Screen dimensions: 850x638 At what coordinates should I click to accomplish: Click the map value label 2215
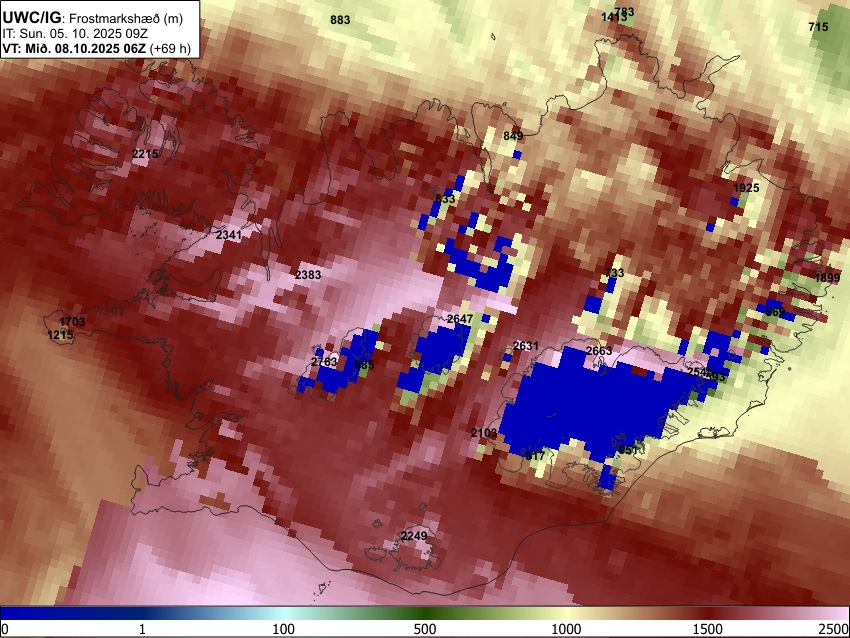pos(145,154)
